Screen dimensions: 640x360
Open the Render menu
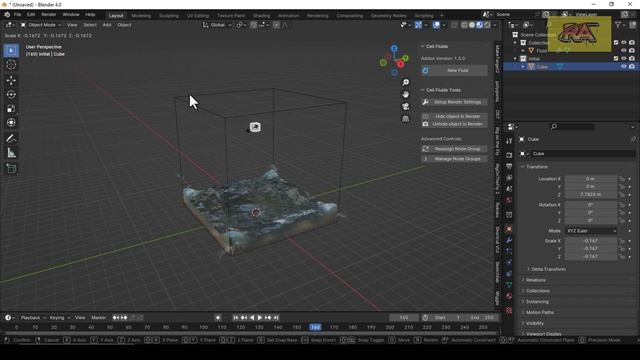click(x=49, y=15)
